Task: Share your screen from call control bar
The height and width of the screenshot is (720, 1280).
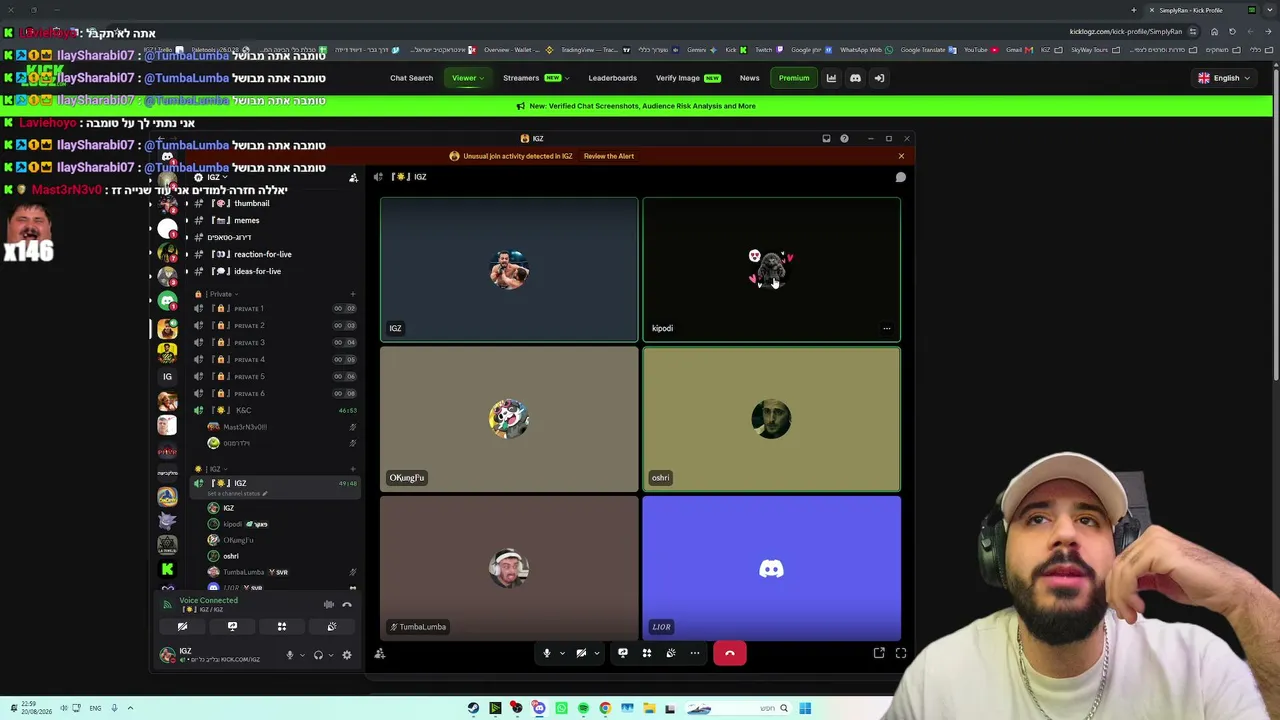Action: coord(623,653)
